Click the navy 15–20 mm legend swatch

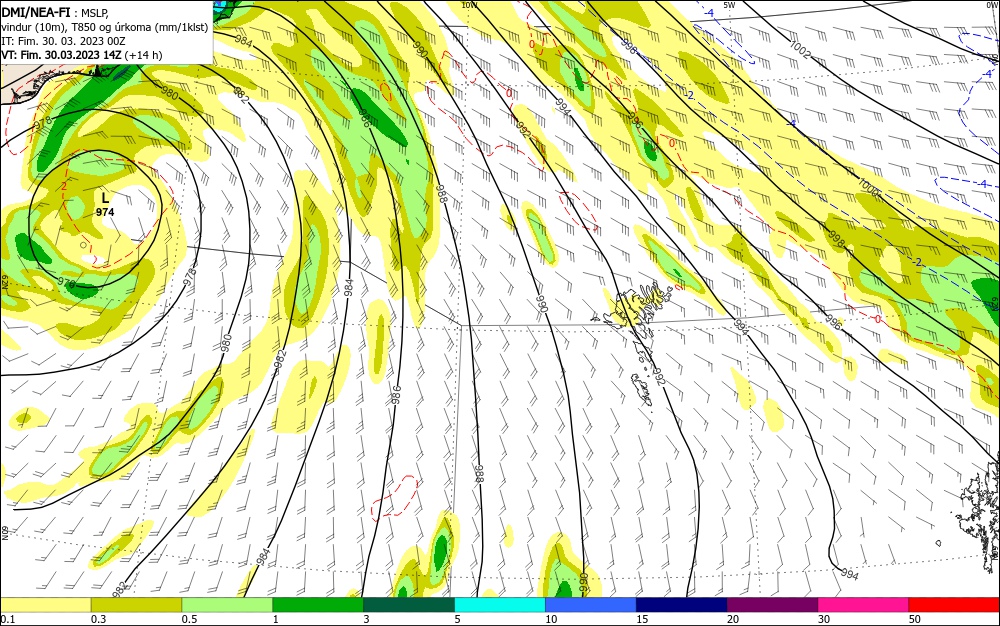pyautogui.click(x=682, y=605)
